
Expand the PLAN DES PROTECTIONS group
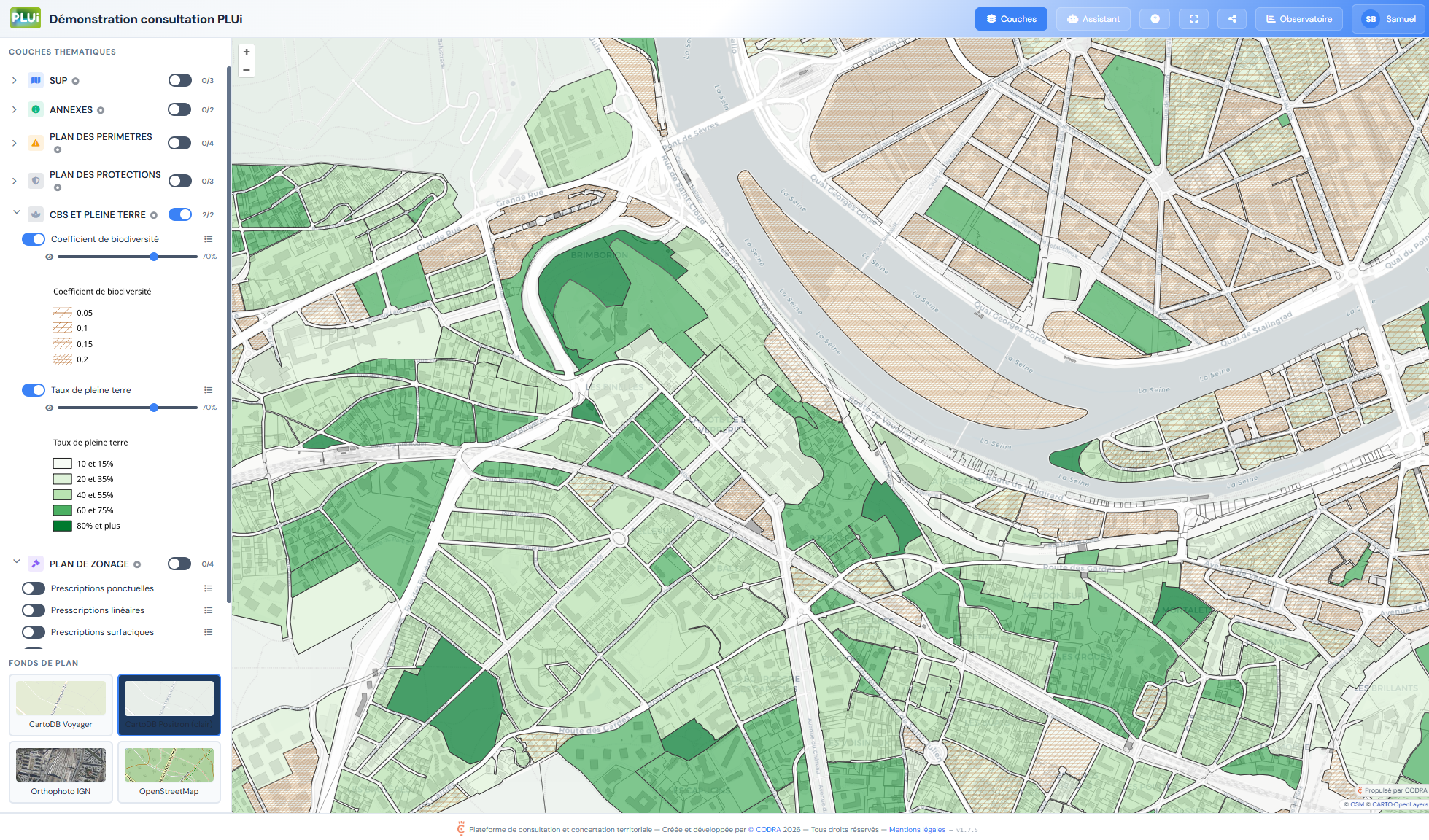click(14, 181)
